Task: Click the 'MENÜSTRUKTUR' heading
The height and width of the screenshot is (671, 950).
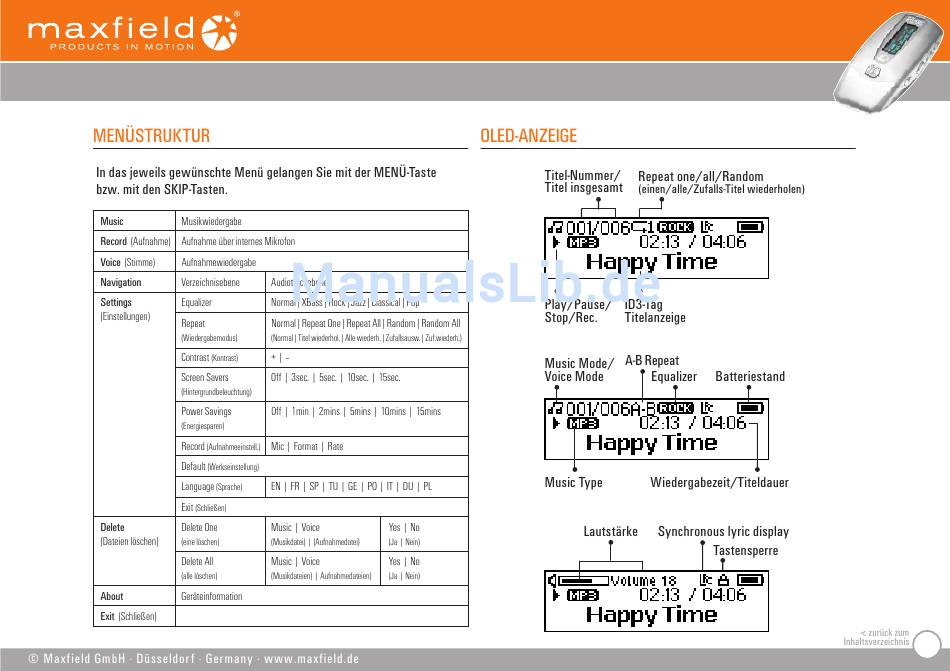Action: pyautogui.click(x=151, y=136)
